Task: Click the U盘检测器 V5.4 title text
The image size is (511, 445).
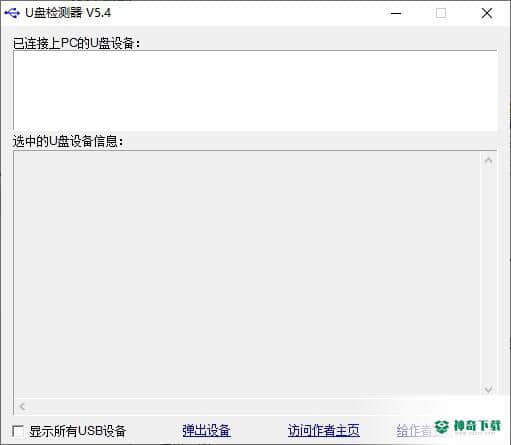Action: coord(68,13)
